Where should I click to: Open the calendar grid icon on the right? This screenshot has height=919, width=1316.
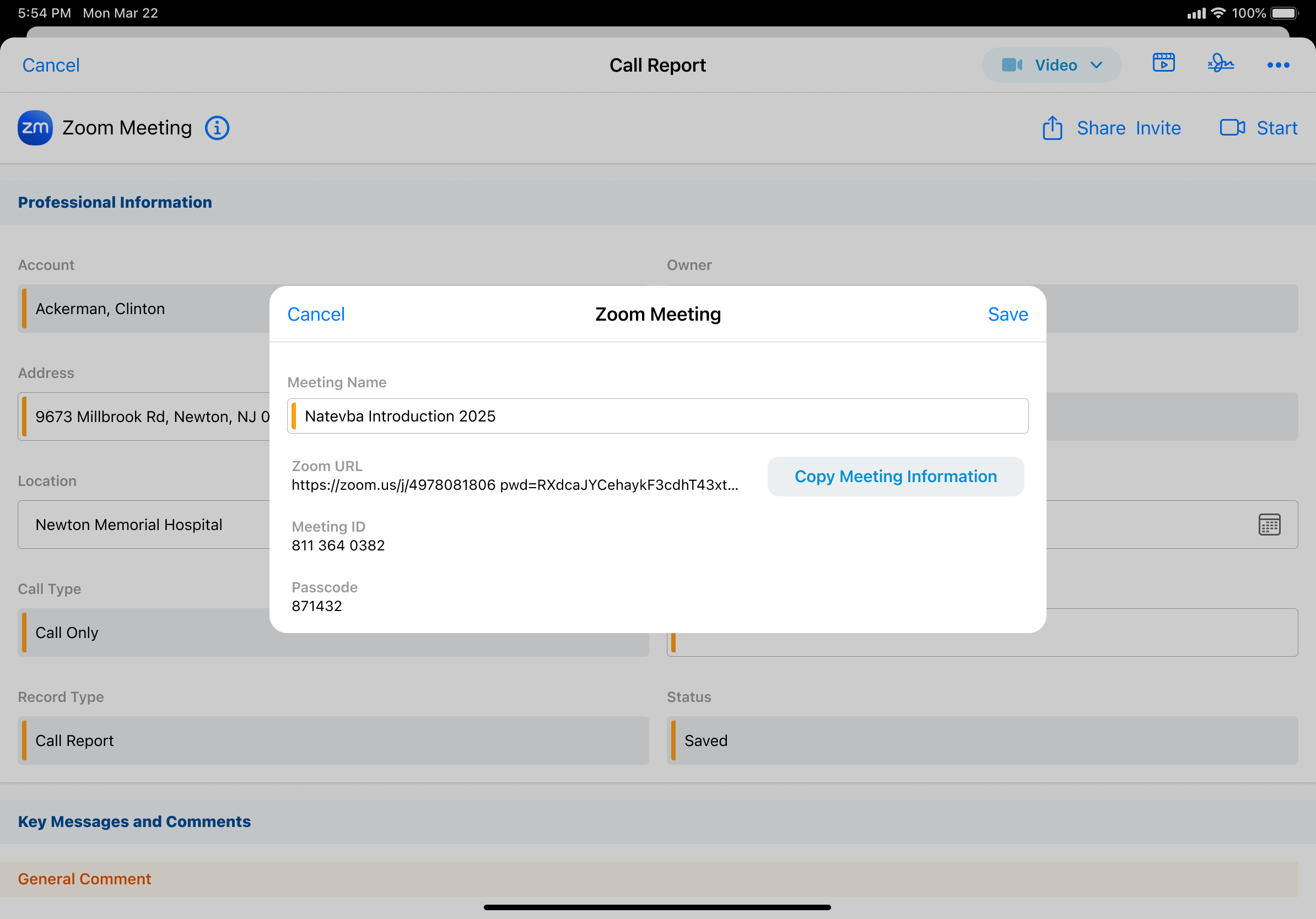(x=1269, y=525)
